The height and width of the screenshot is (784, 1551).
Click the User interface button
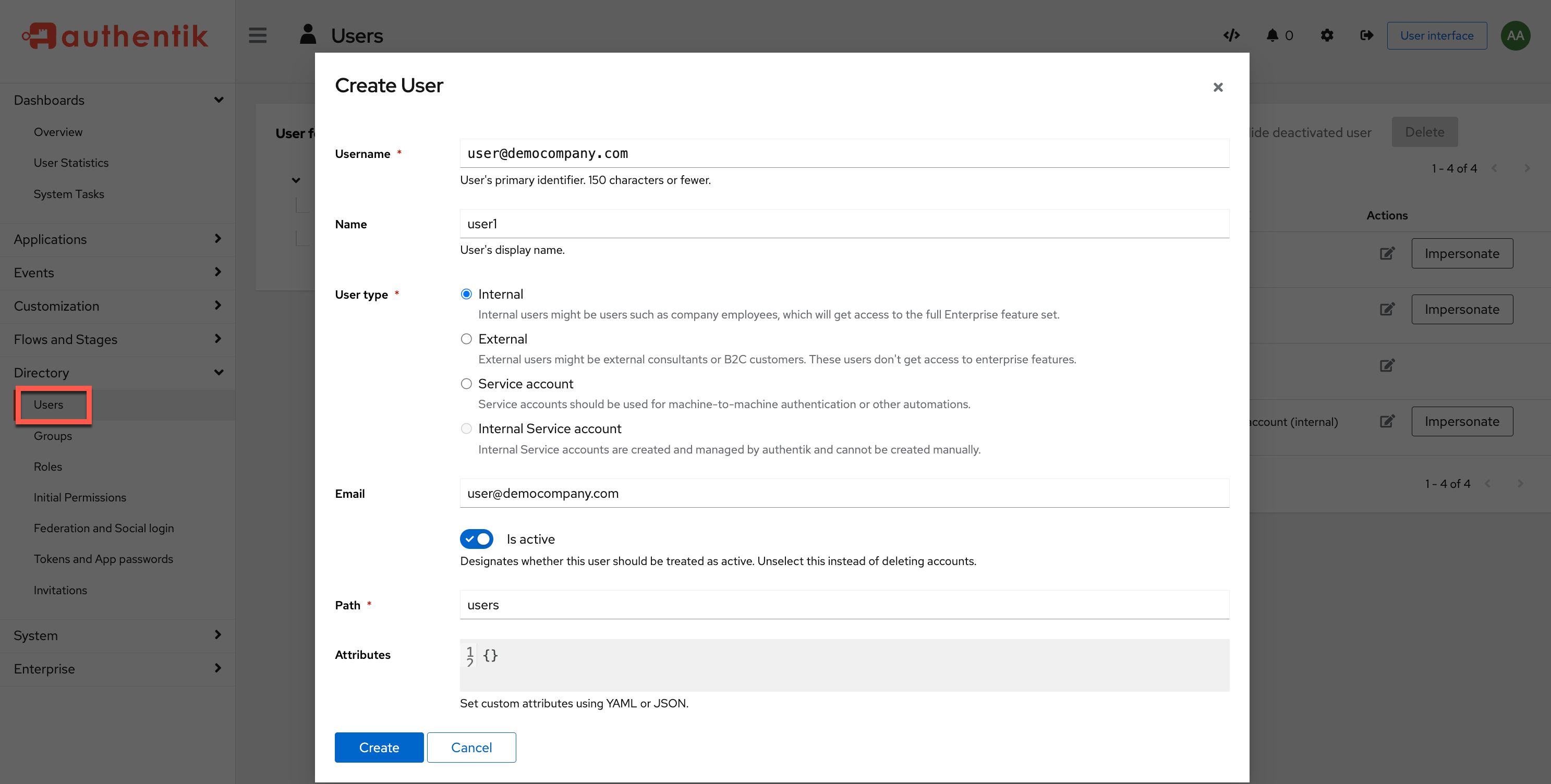pos(1437,35)
